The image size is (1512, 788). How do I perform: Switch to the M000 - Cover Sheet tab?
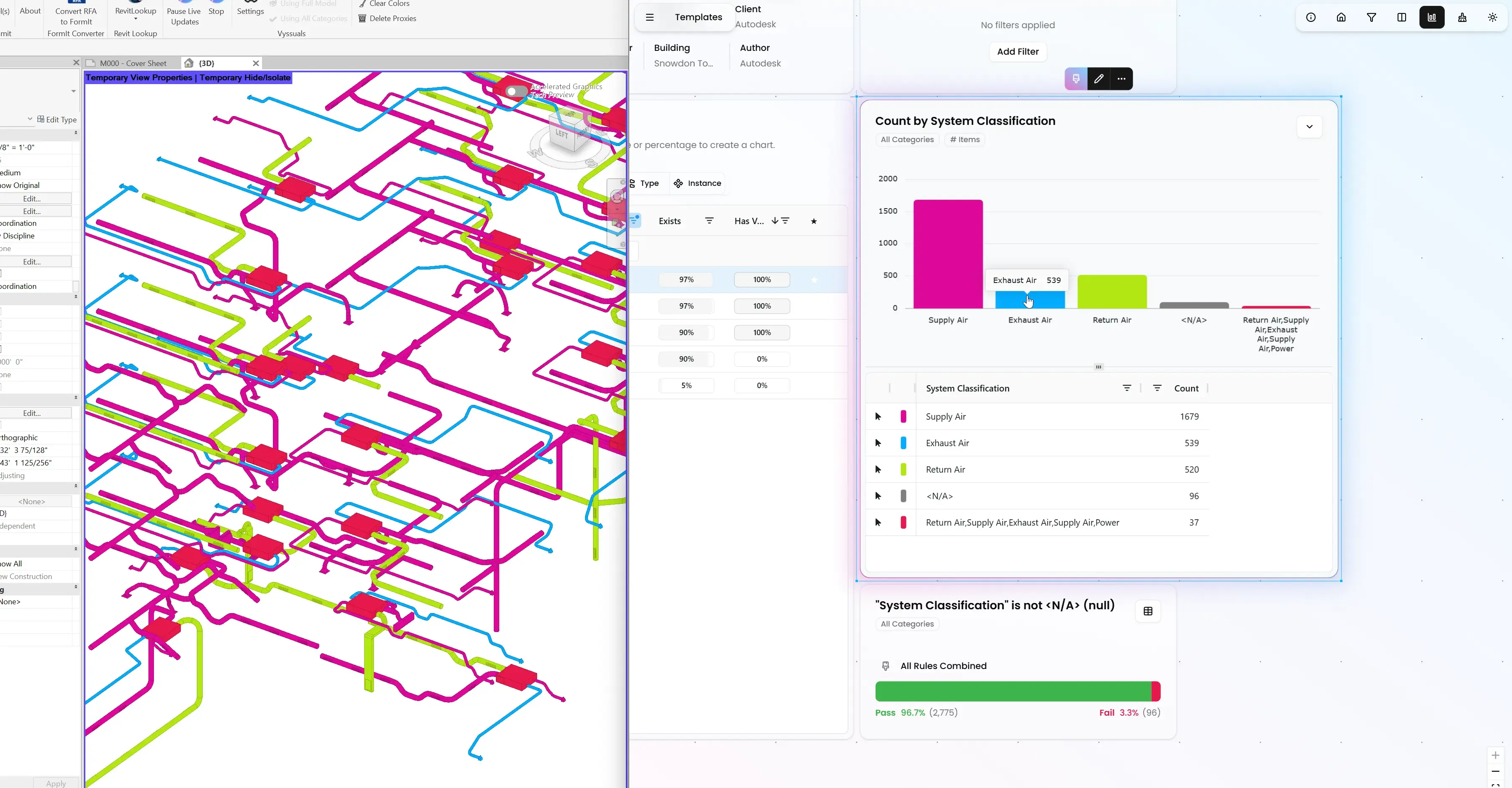click(132, 63)
